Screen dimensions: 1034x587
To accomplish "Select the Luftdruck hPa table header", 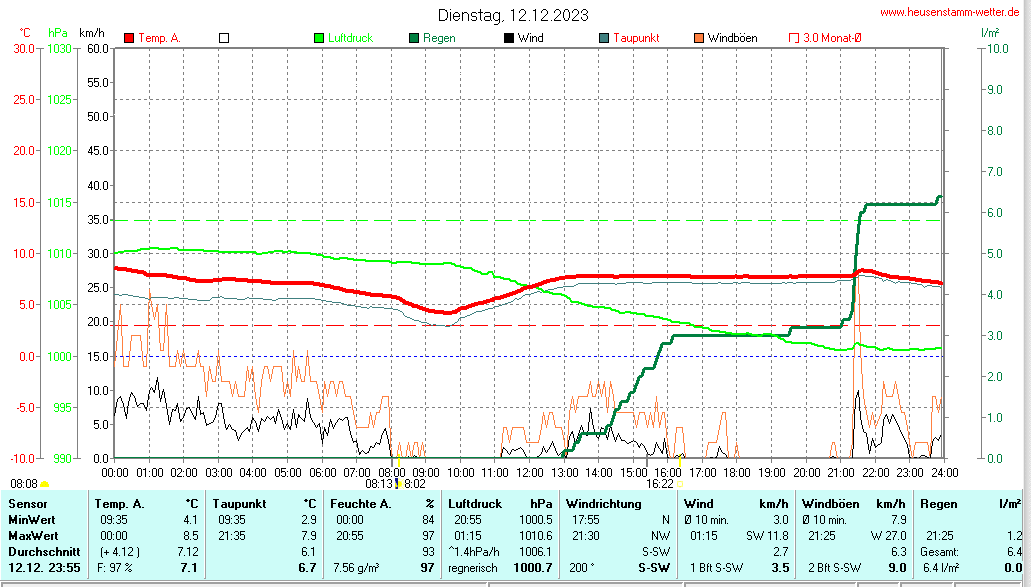I will coord(500,503).
